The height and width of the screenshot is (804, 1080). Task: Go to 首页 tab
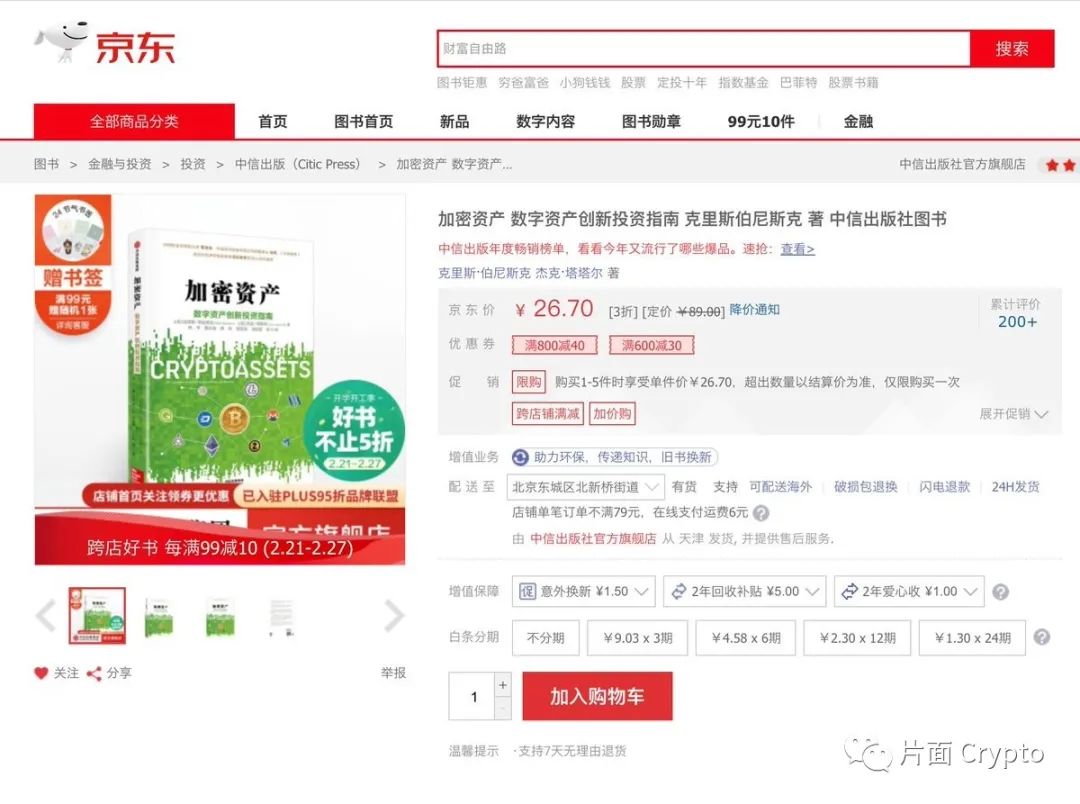coord(273,121)
